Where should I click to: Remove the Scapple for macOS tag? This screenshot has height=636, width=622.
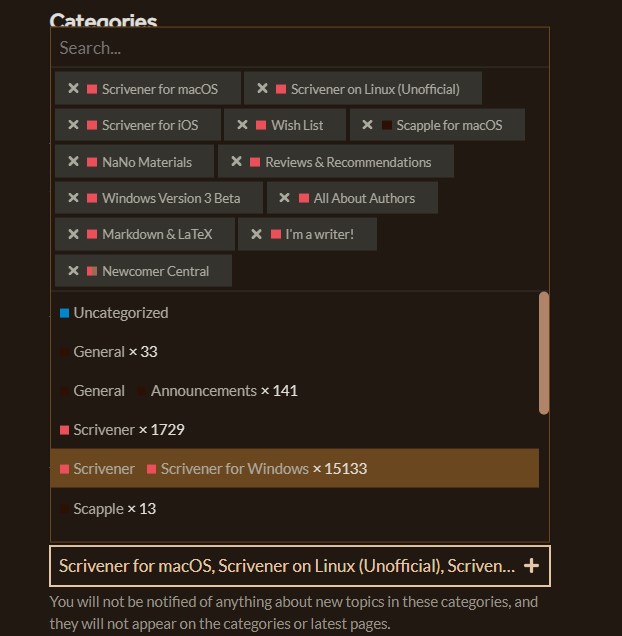pos(367,125)
